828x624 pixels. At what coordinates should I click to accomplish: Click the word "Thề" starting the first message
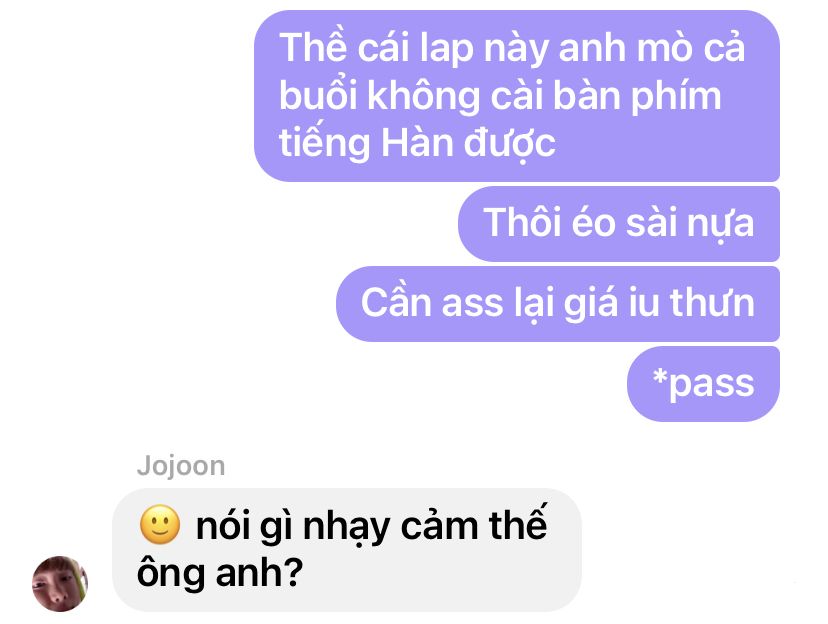point(313,47)
